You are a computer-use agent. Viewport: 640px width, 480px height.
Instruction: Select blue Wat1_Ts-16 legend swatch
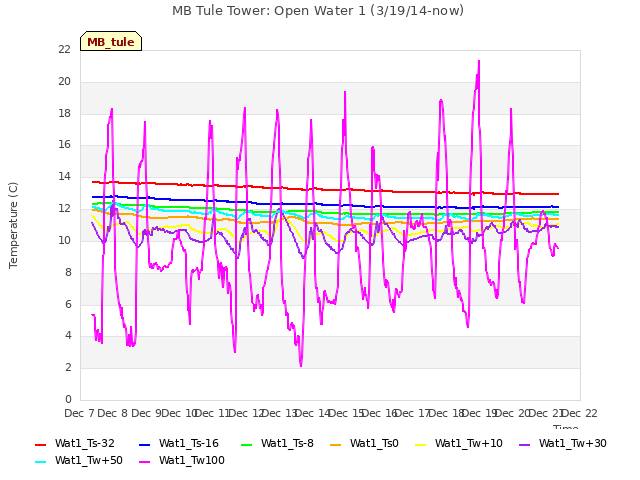(145, 444)
